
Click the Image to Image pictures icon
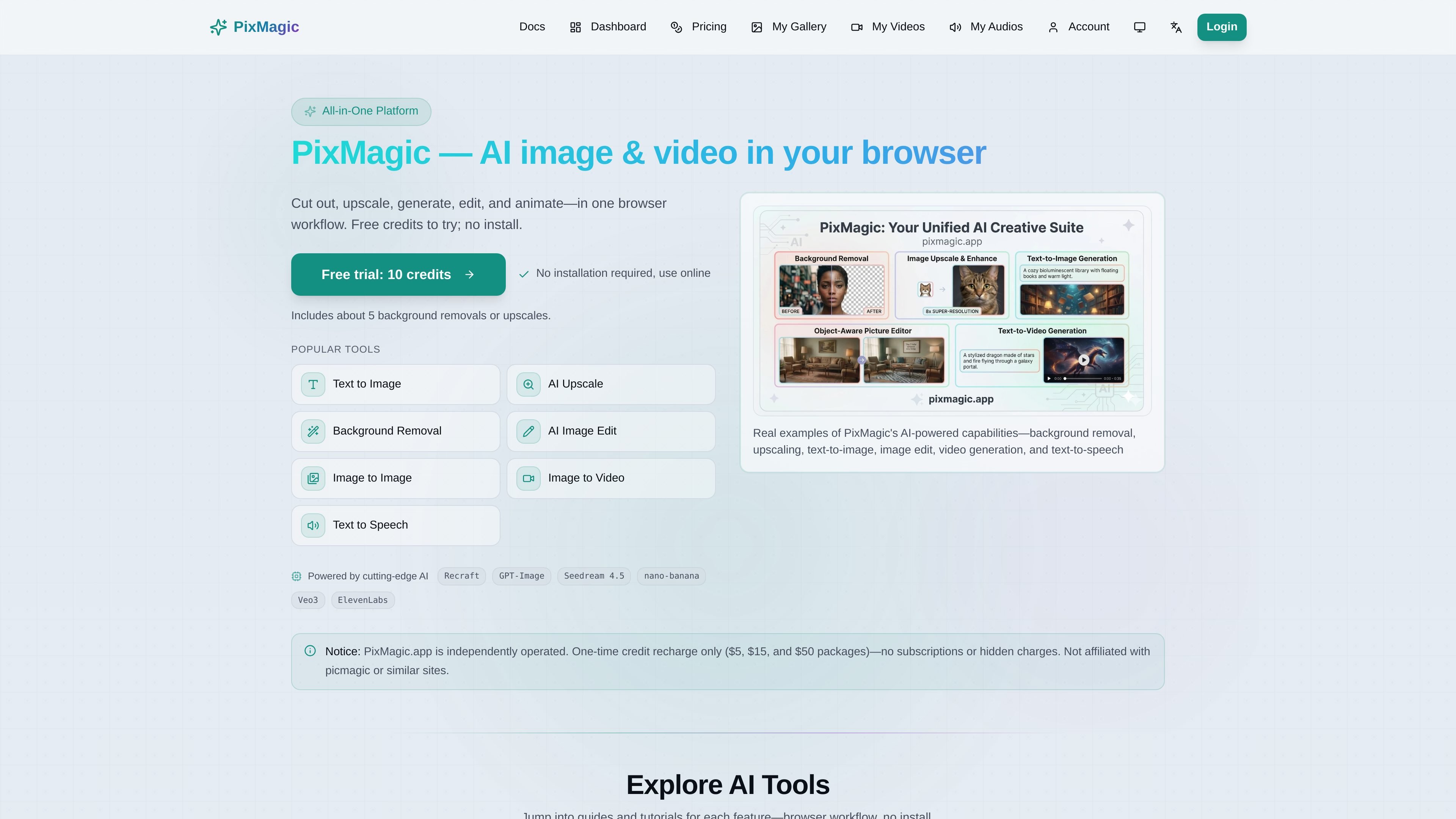pyautogui.click(x=313, y=478)
